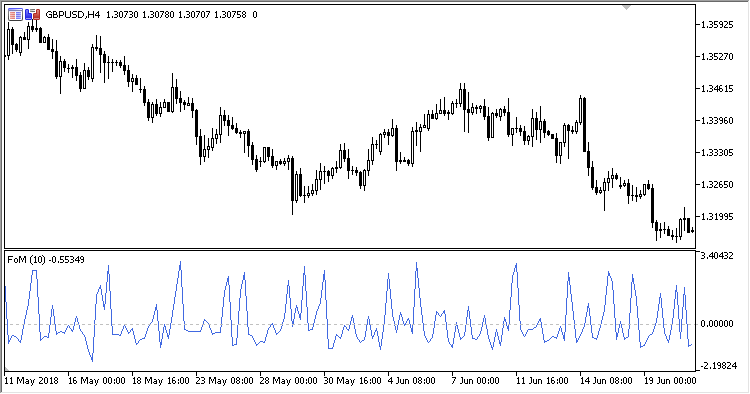Screen dimensions: 750x394
Task: Click the 1.35270 price scale label
Action: click(717, 56)
